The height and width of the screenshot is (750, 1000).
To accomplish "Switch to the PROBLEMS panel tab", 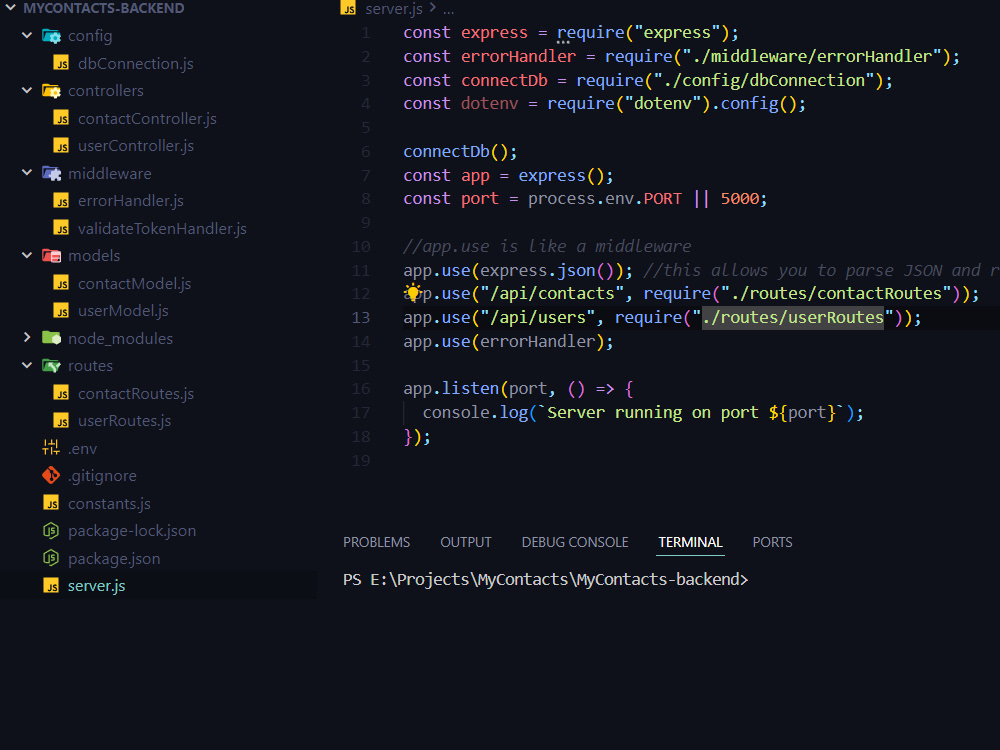I will coord(376,542).
